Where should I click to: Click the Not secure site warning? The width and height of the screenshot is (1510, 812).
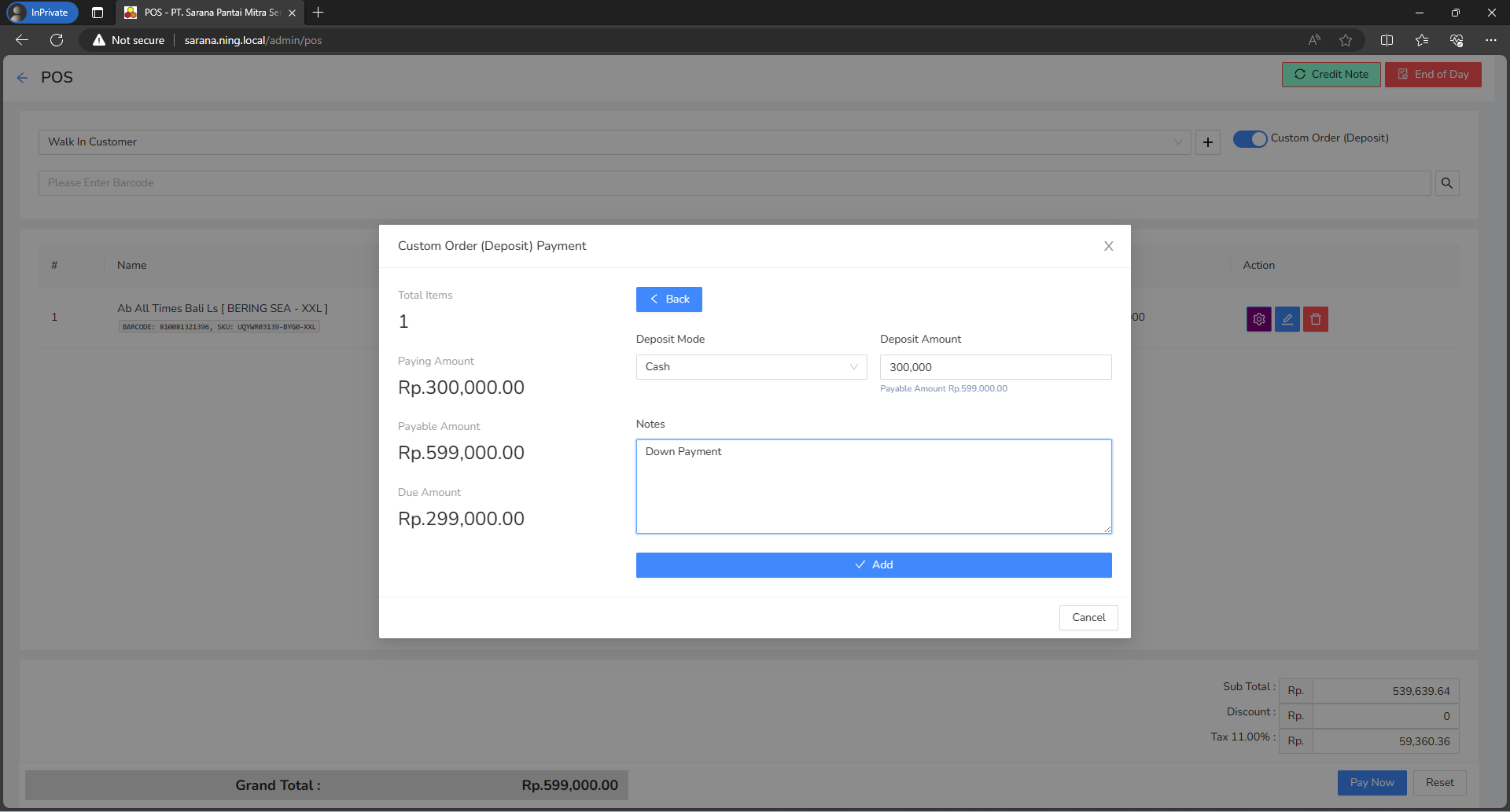coord(128,40)
